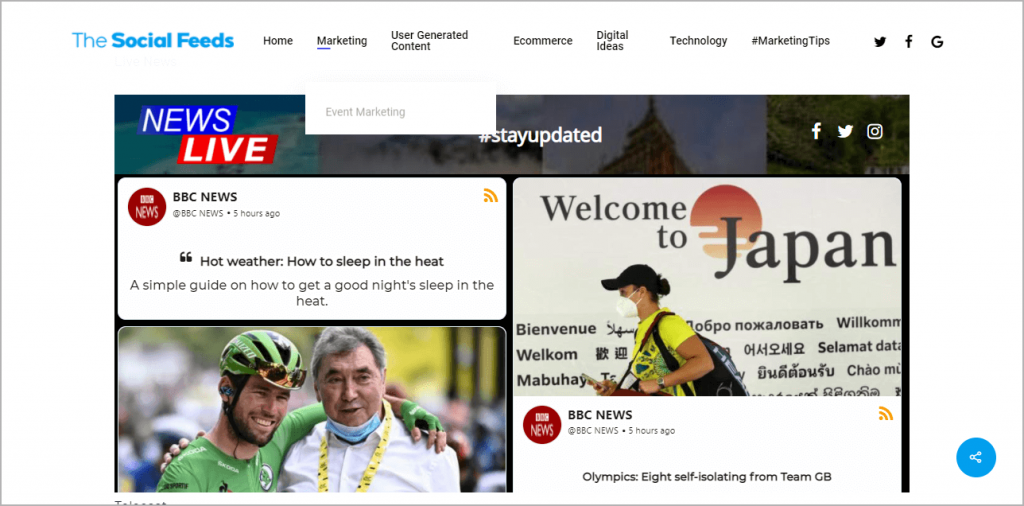Click the #stayupdated banner text
The height and width of the screenshot is (506, 1024).
pyautogui.click(x=540, y=135)
